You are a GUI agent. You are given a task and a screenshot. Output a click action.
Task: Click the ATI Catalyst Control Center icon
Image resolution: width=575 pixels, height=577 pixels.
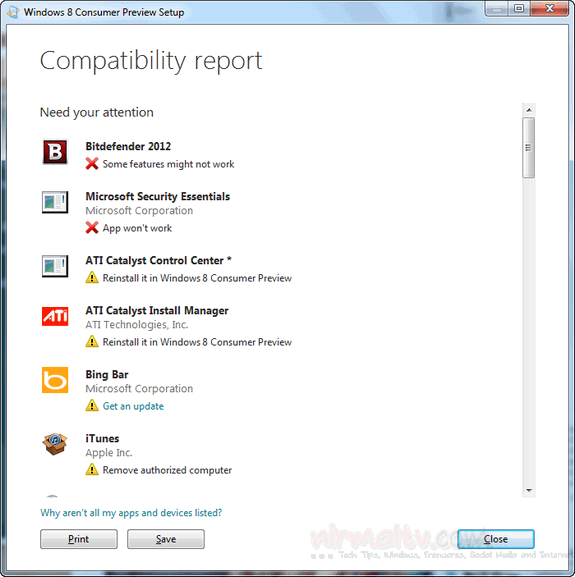pyautogui.click(x=55, y=266)
